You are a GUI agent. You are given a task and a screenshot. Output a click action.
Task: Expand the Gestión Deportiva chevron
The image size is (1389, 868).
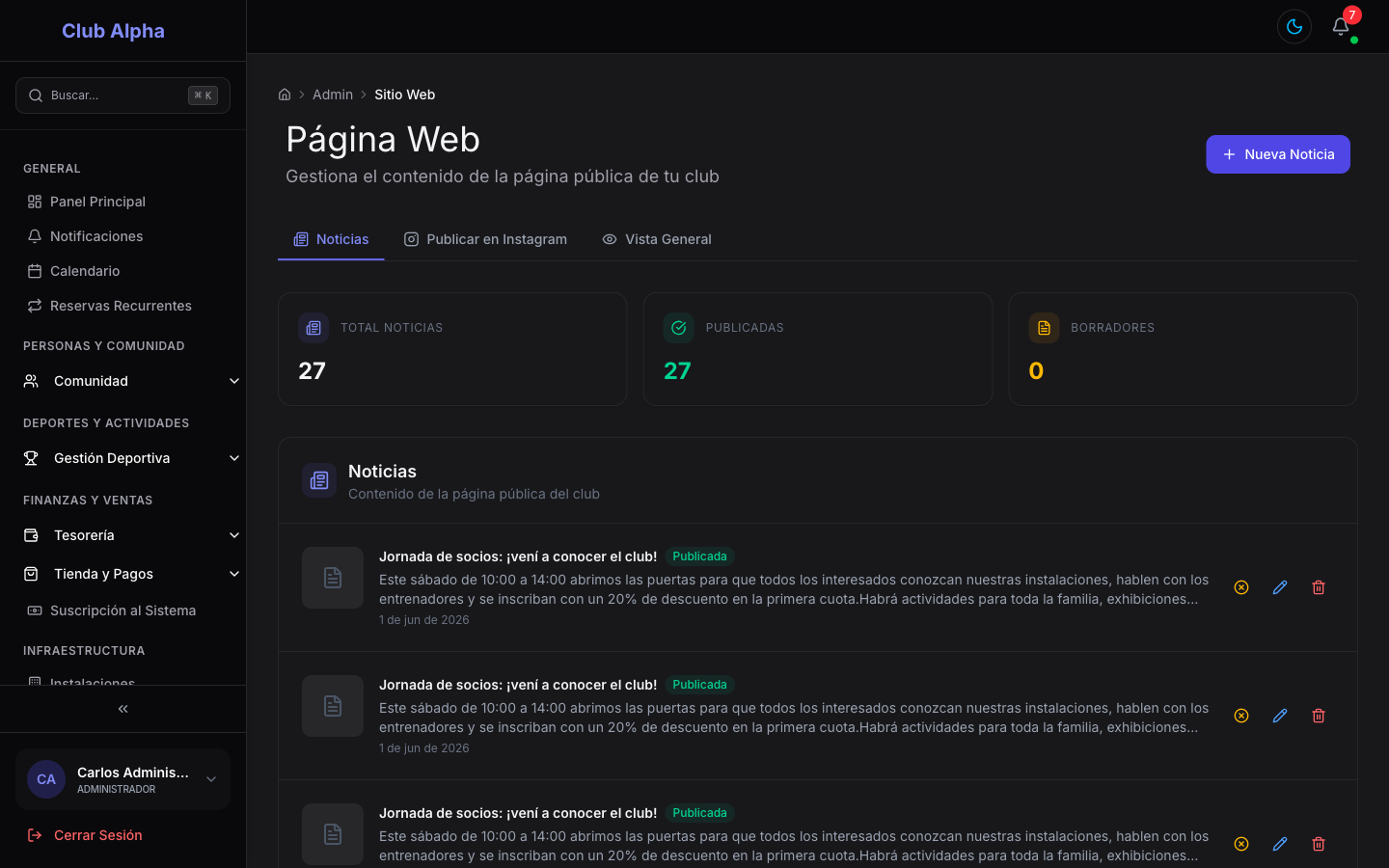click(x=234, y=458)
